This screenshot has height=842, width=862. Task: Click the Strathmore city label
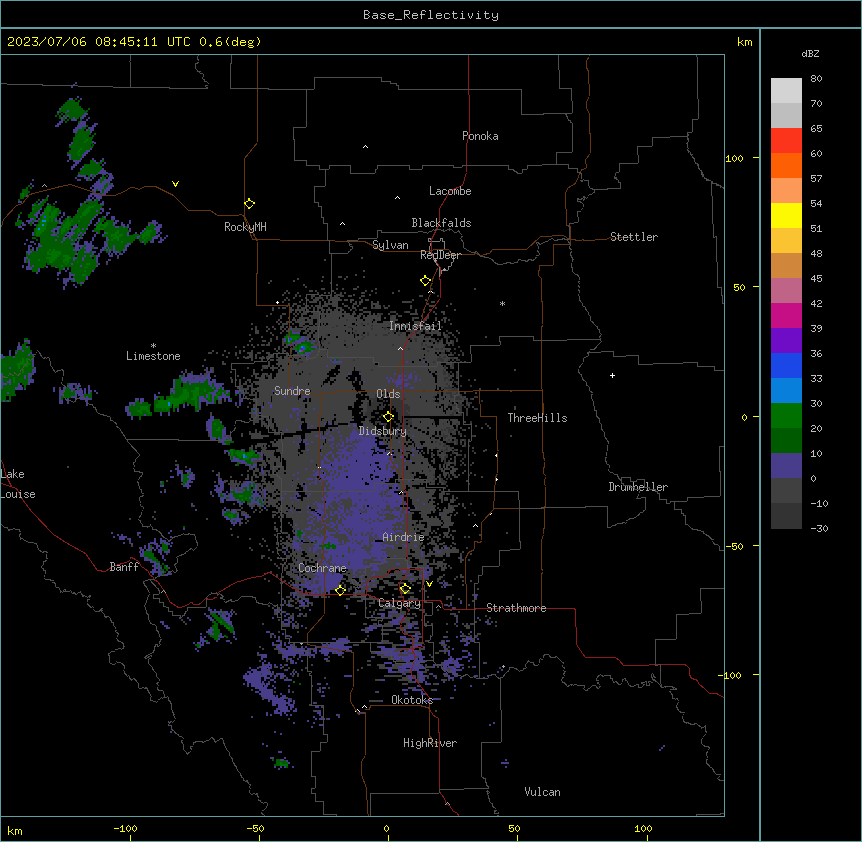pyautogui.click(x=516, y=608)
